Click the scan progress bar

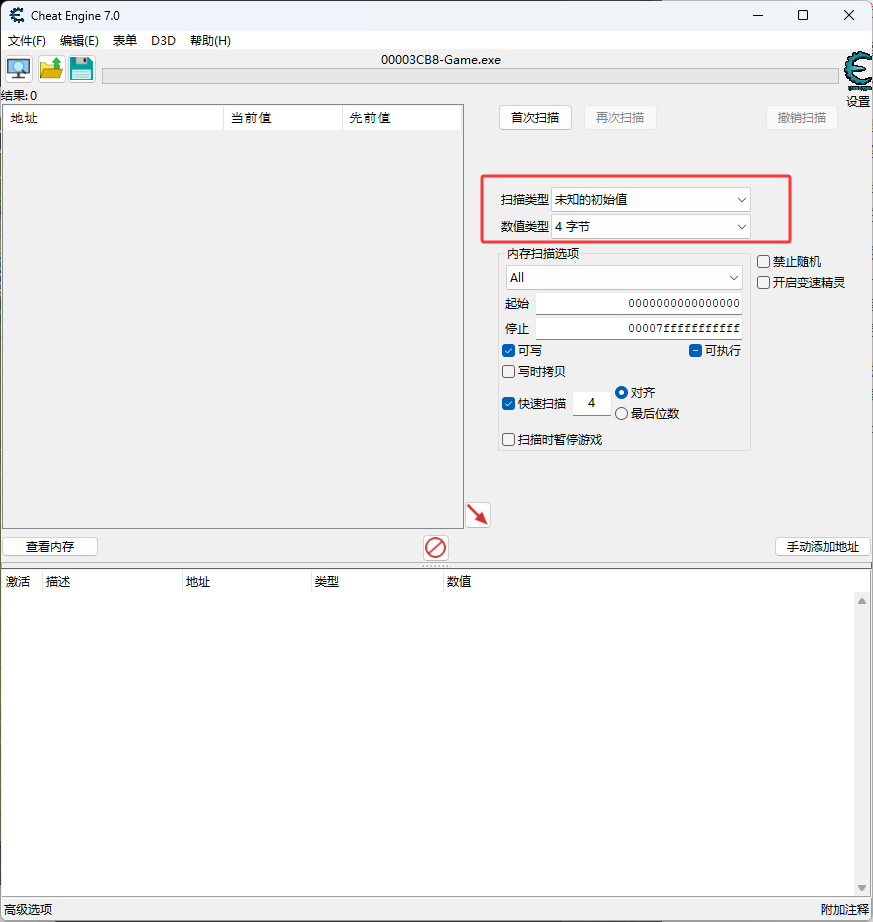(470, 76)
